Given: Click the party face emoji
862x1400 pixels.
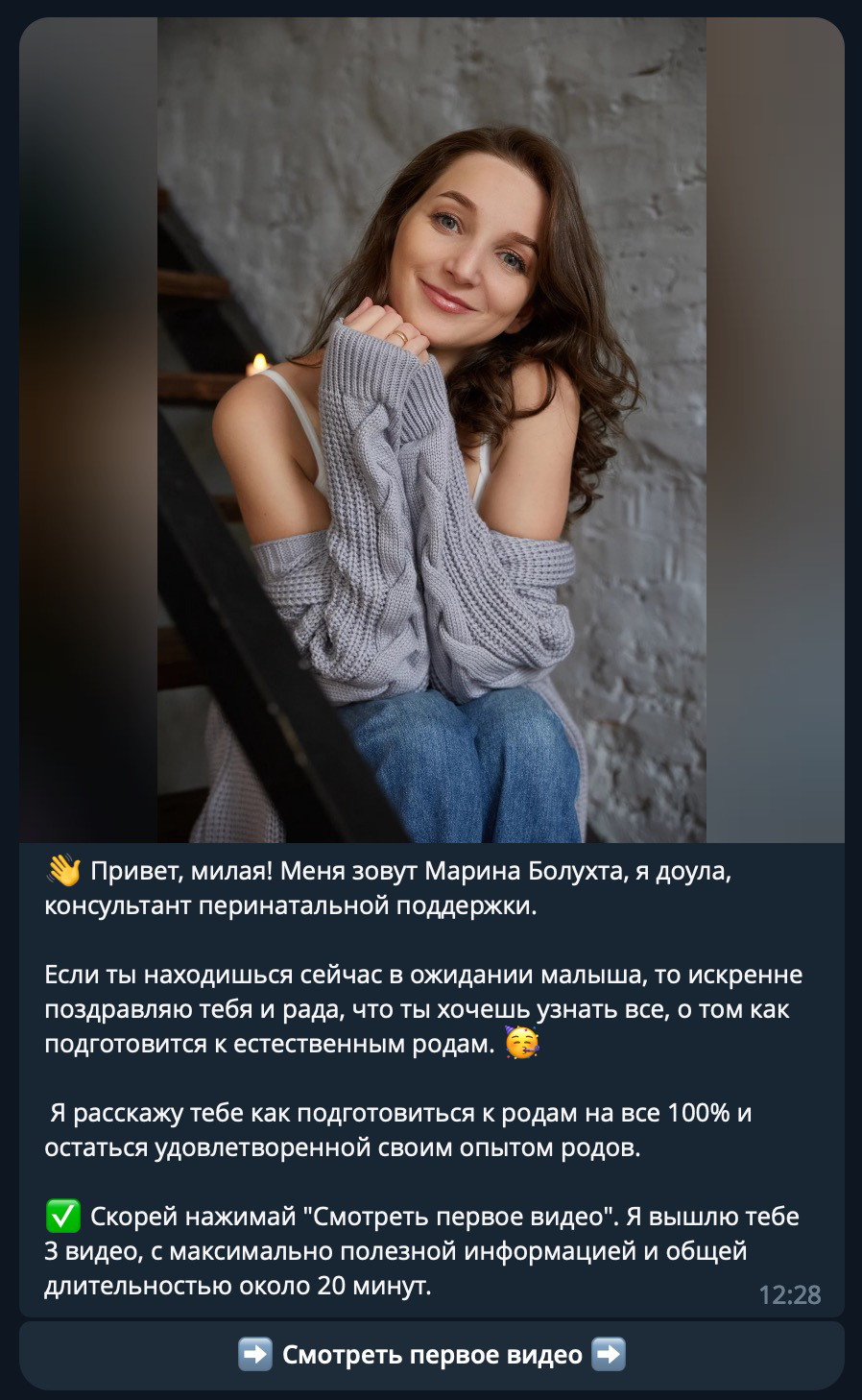Looking at the screenshot, I should point(521,1043).
